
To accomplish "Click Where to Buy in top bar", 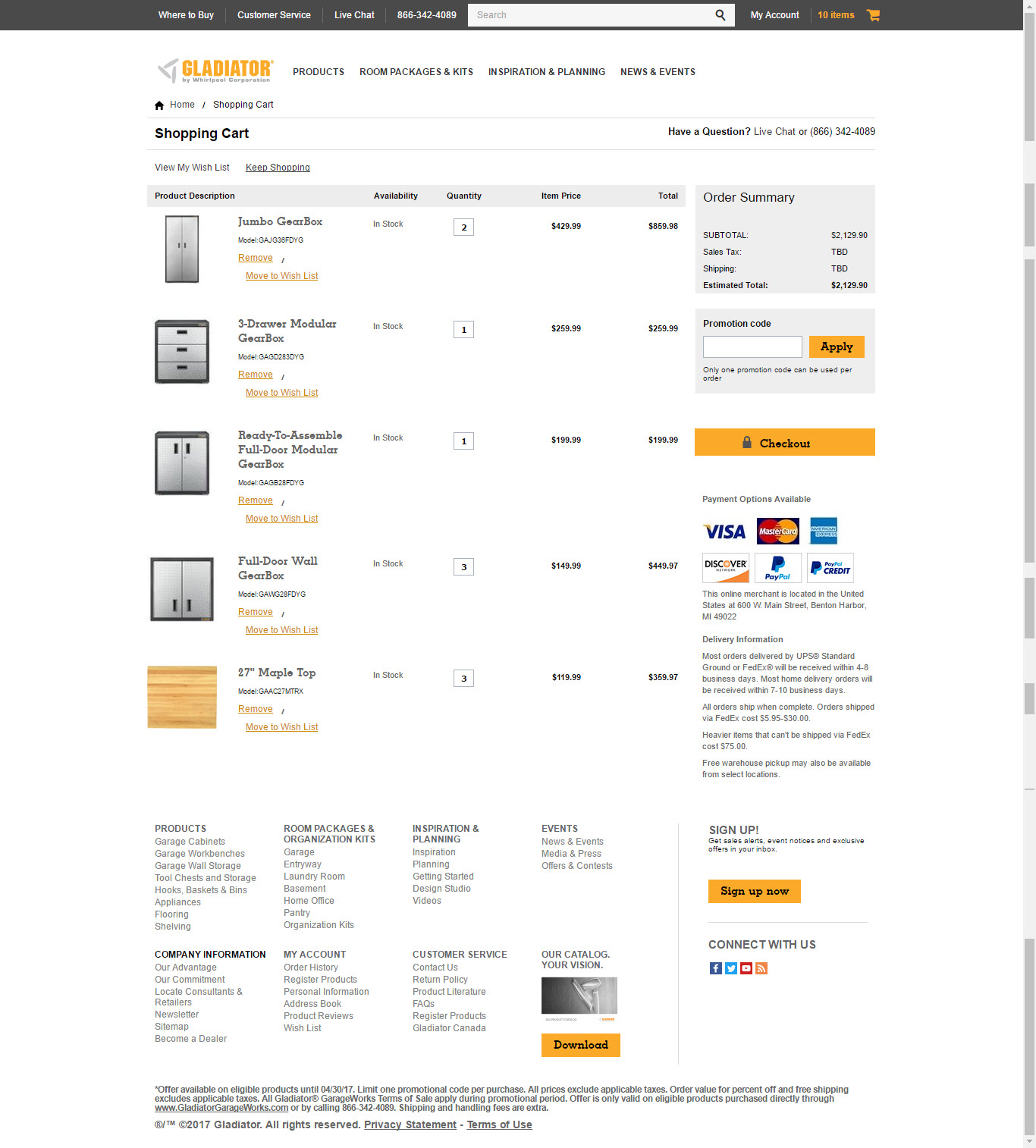I will (186, 15).
